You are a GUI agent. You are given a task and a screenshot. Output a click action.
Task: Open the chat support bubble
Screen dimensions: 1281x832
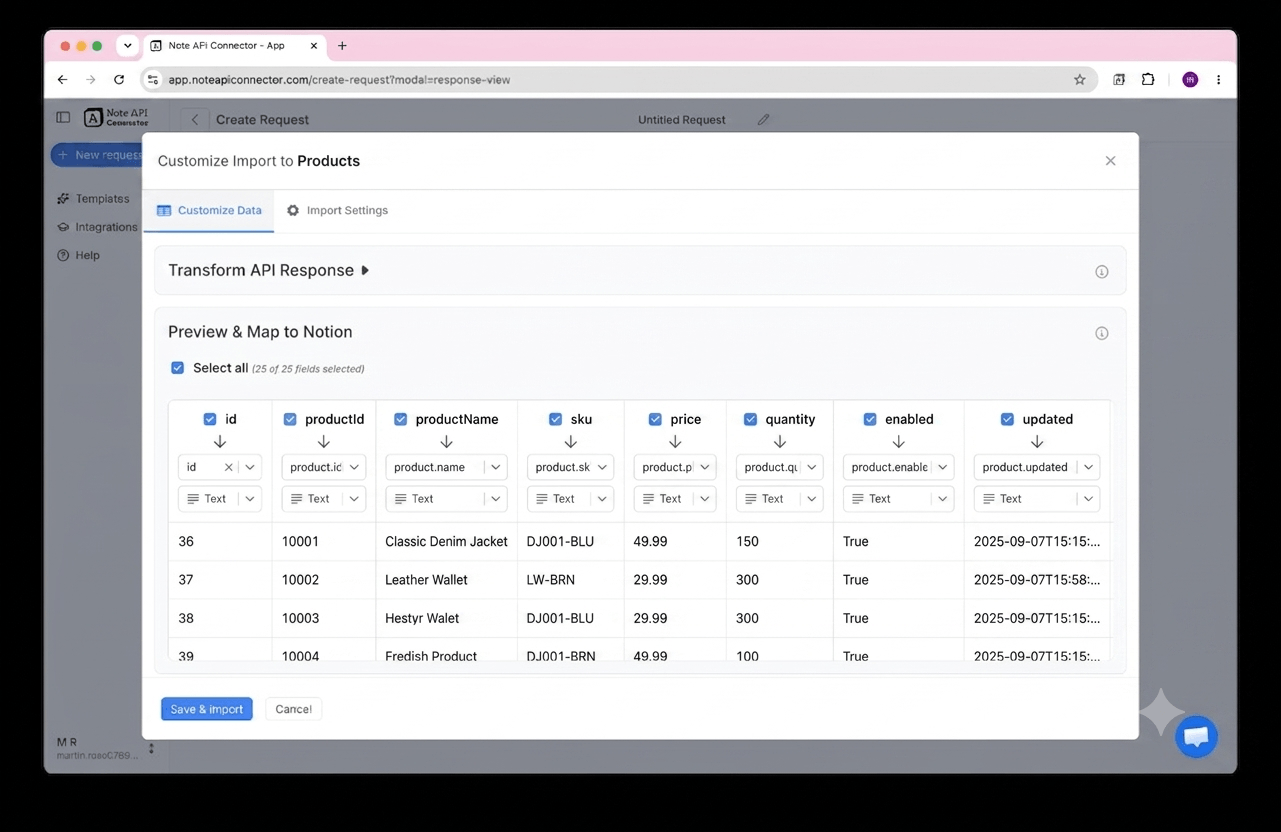(x=1196, y=737)
